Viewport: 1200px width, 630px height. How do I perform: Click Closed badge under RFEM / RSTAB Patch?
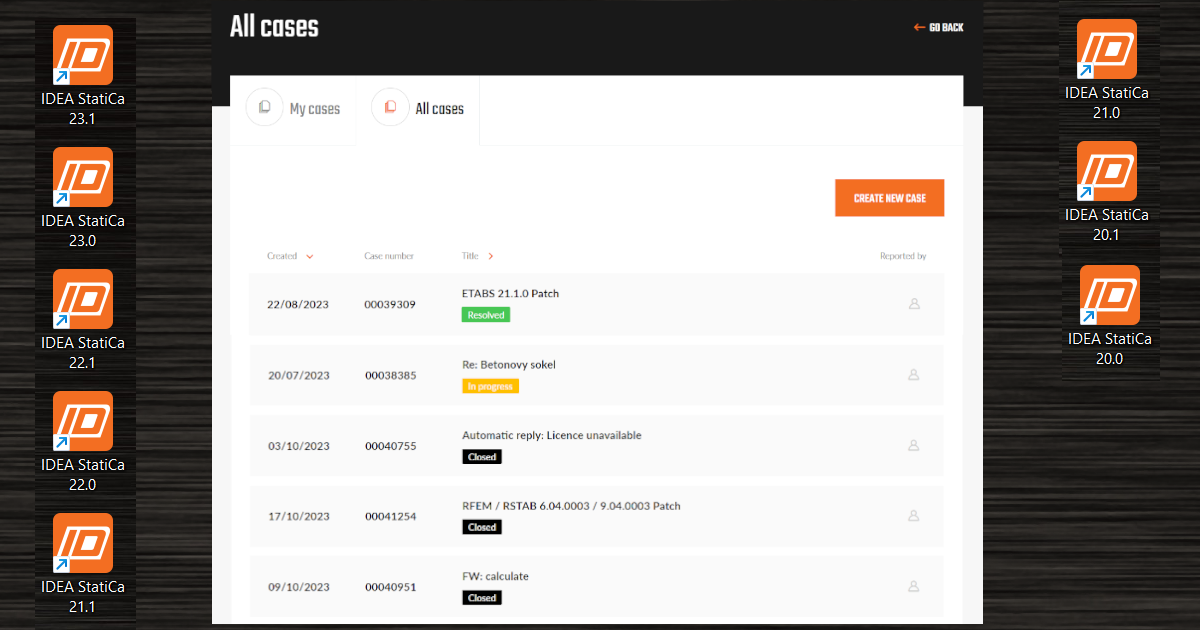point(481,527)
